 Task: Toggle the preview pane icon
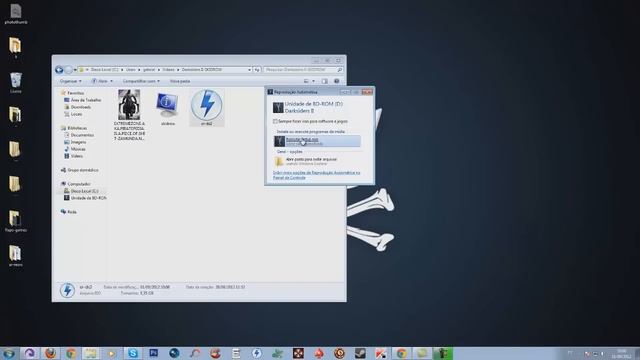click(324, 81)
